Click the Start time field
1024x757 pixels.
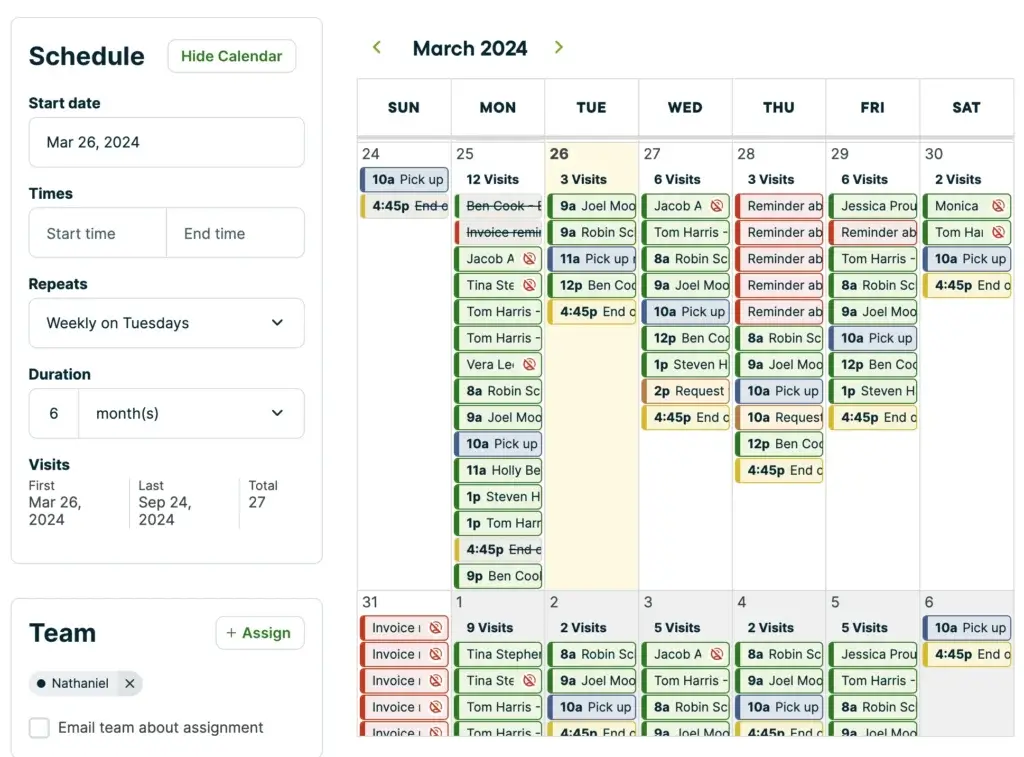point(97,233)
